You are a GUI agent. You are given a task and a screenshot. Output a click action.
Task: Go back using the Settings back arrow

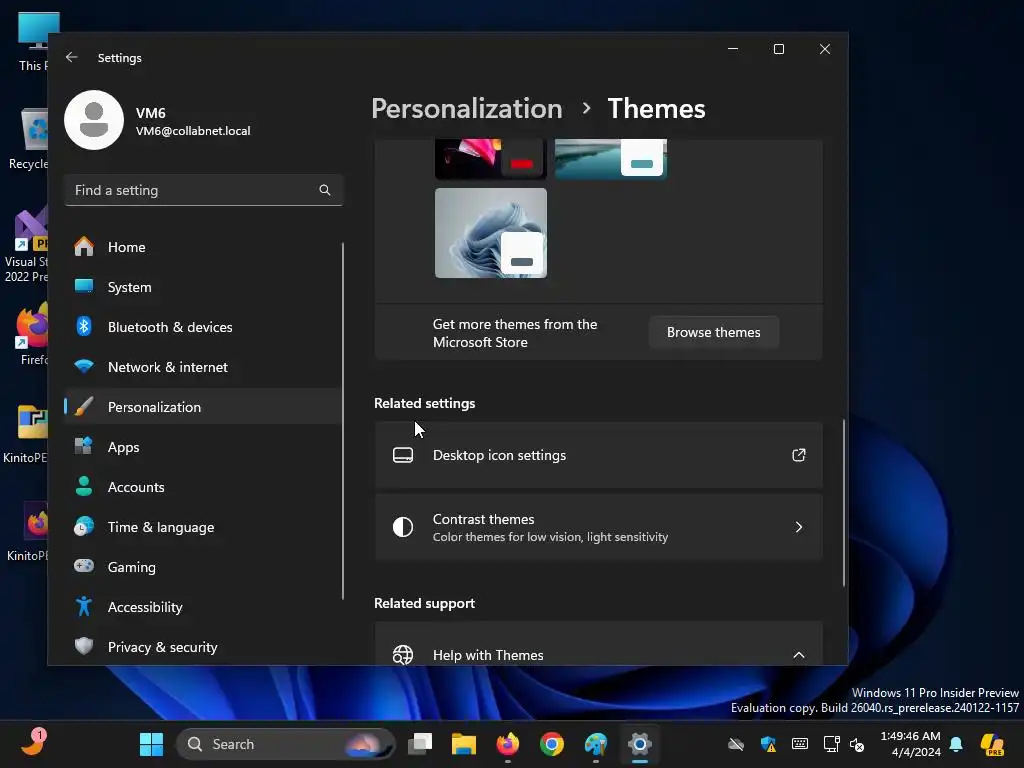(72, 57)
